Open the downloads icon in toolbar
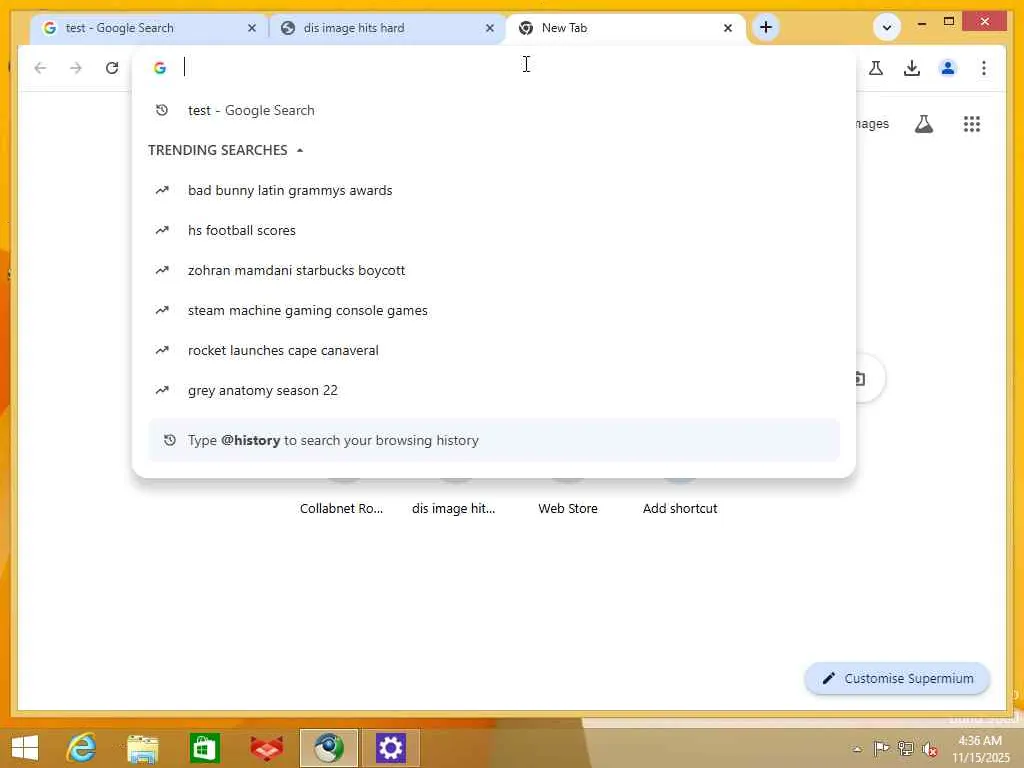Screen dimensions: 1024x768 pyautogui.click(x=912, y=68)
